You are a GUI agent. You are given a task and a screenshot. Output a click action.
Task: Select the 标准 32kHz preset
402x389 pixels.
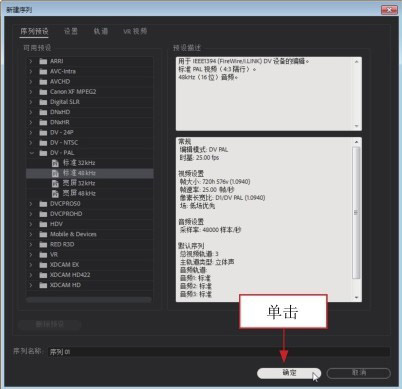(x=90, y=163)
